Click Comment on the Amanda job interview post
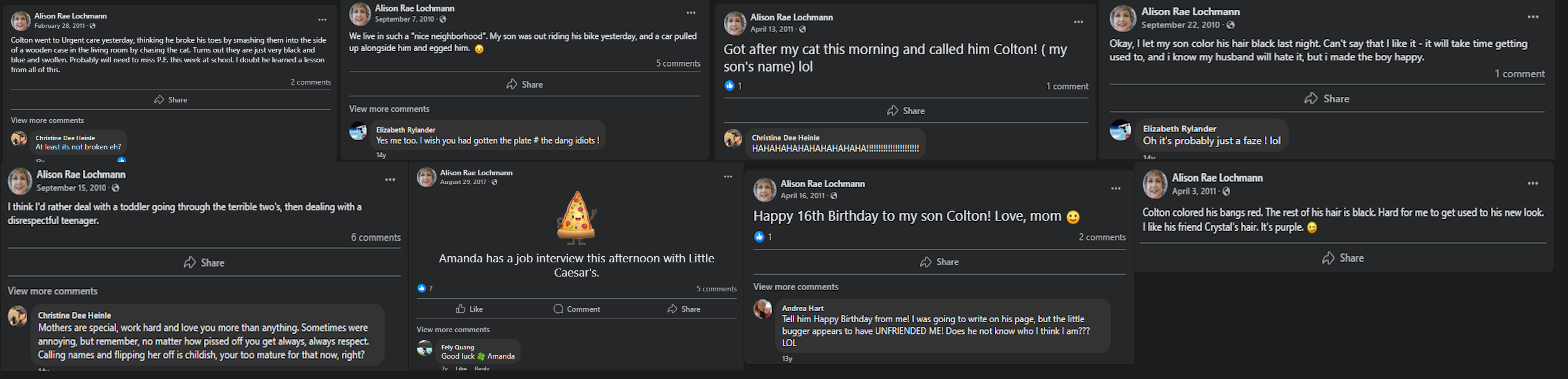 click(x=576, y=309)
